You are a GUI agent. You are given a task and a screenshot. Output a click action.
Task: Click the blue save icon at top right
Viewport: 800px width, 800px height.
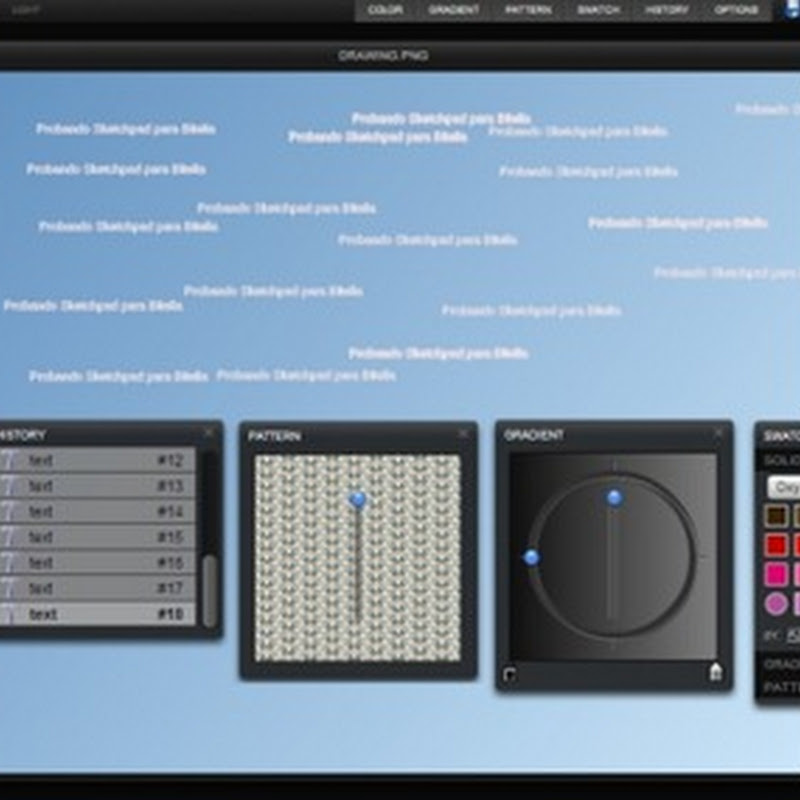coord(792,10)
